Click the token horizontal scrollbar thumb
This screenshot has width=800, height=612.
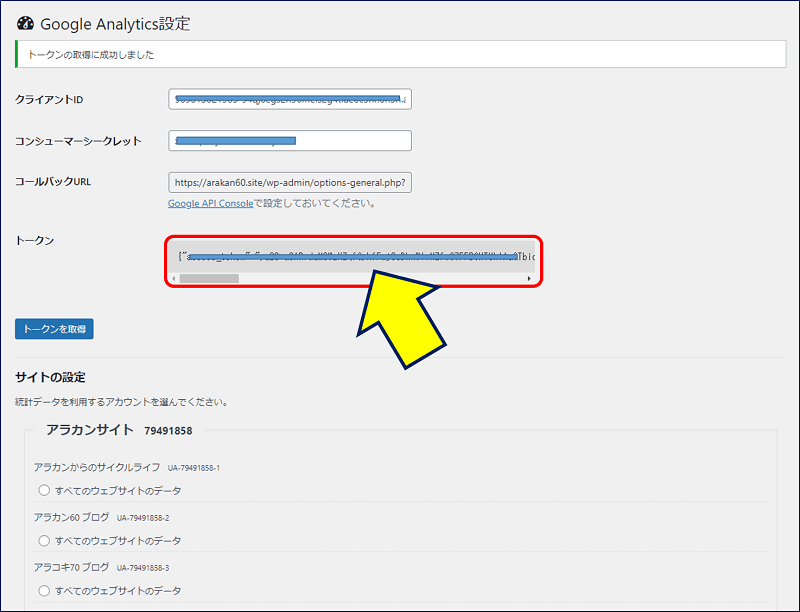pos(209,278)
